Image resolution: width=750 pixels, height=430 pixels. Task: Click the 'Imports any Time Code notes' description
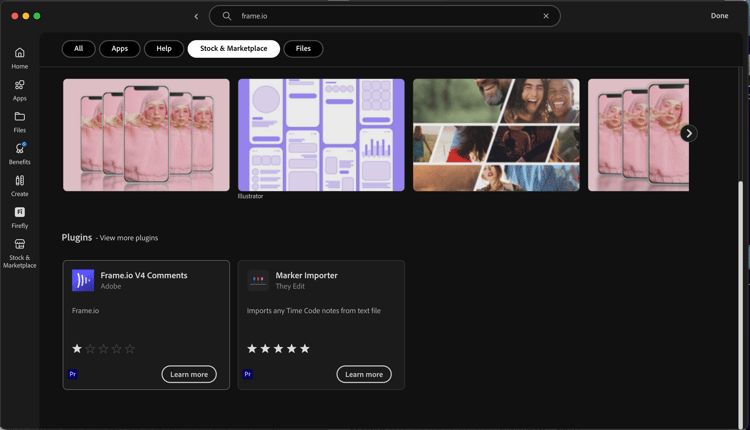[314, 310]
